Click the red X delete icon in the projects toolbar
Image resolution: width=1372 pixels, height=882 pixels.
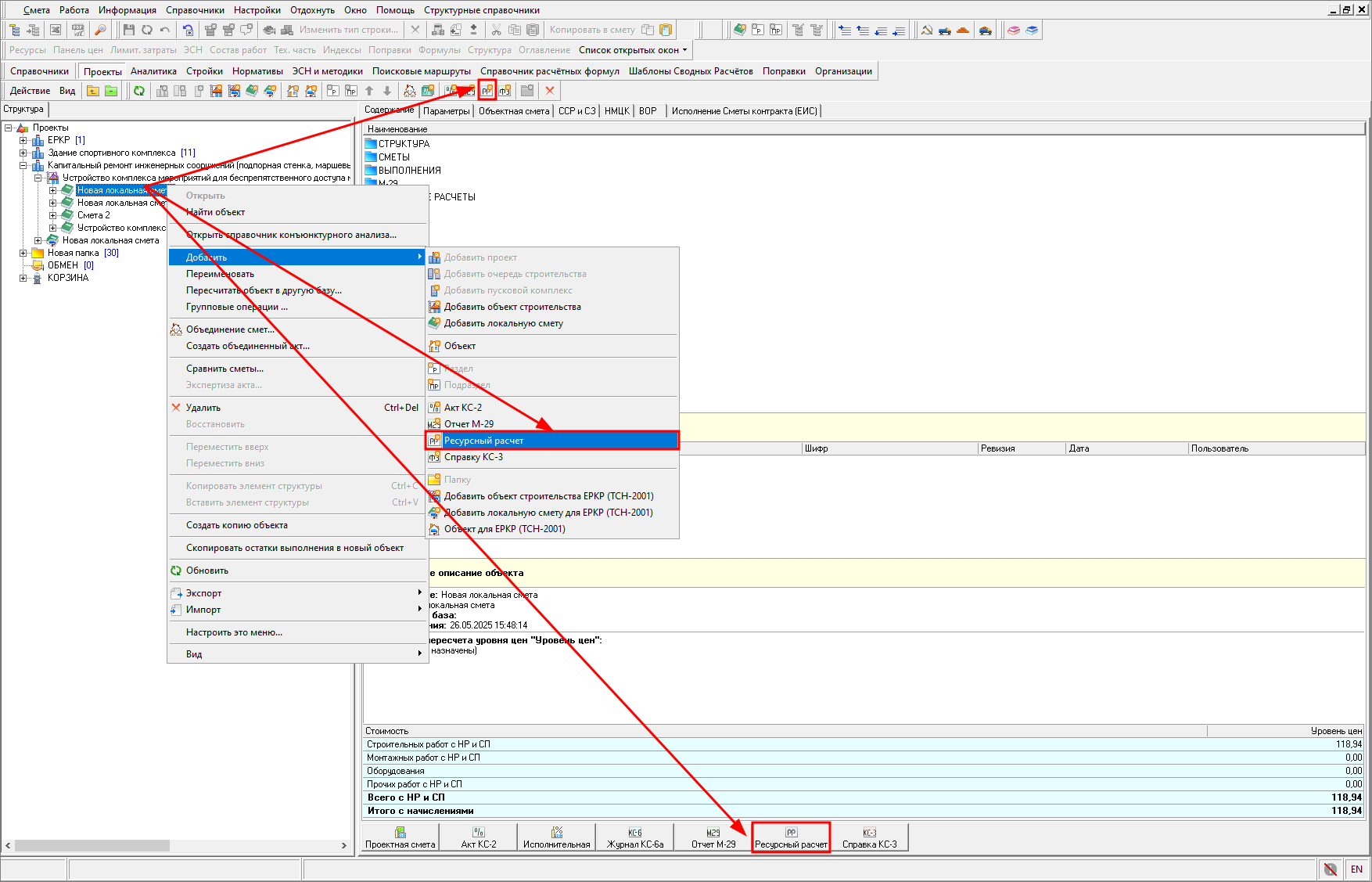click(x=550, y=91)
